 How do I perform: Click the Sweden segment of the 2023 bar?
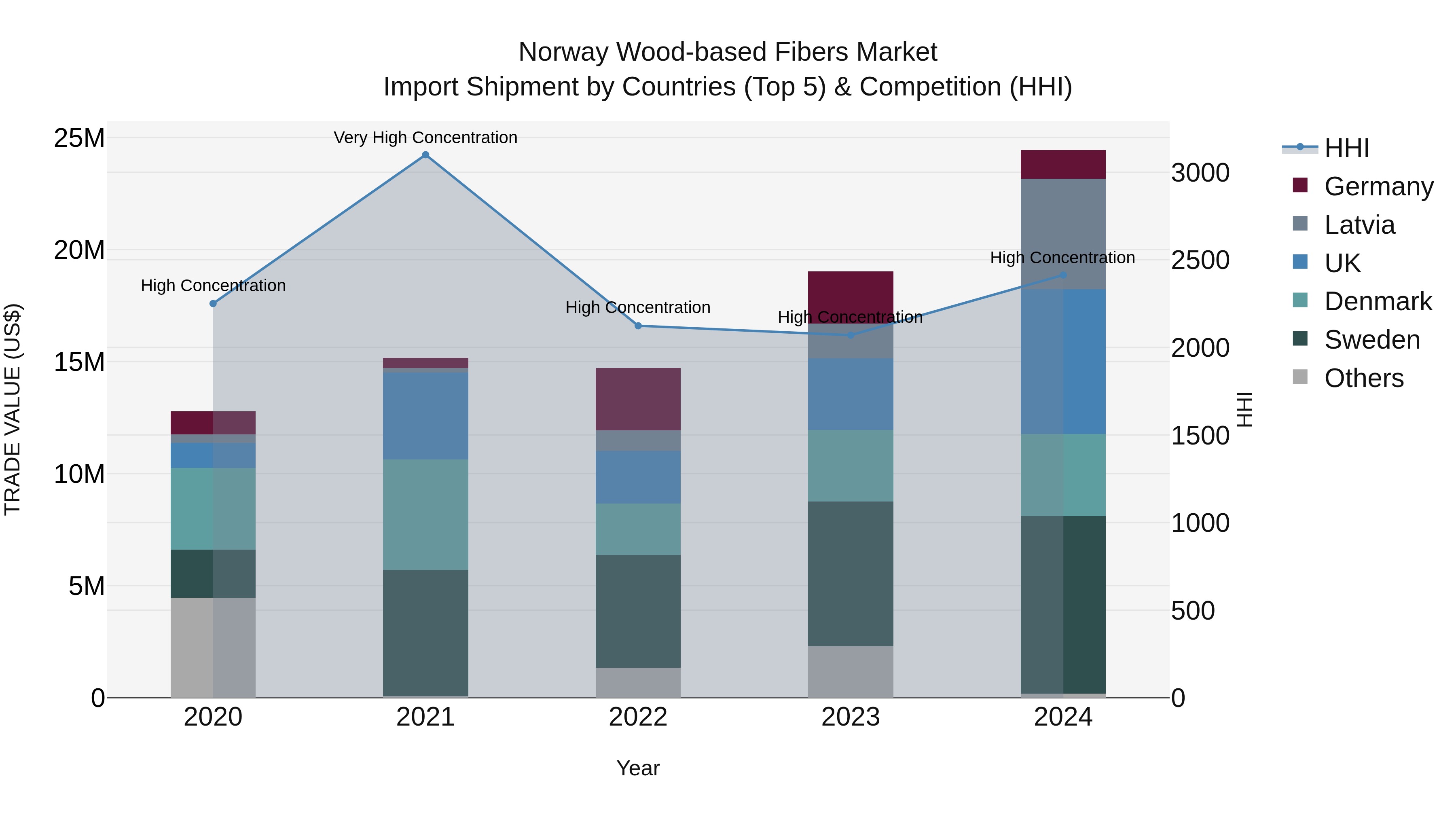[851, 574]
